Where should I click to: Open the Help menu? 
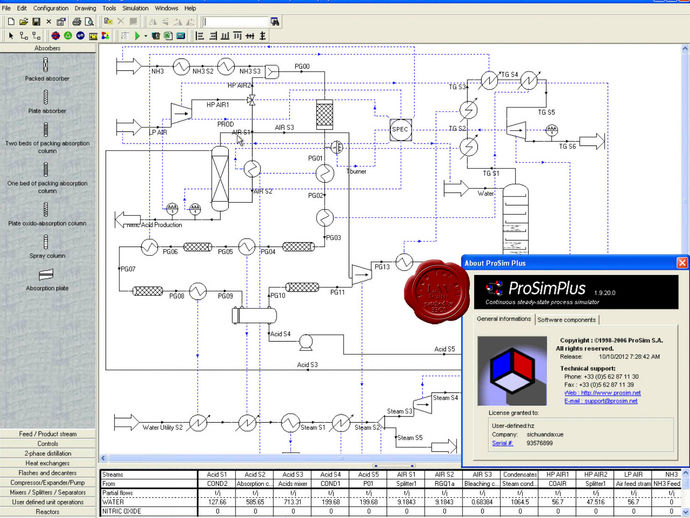190,8
